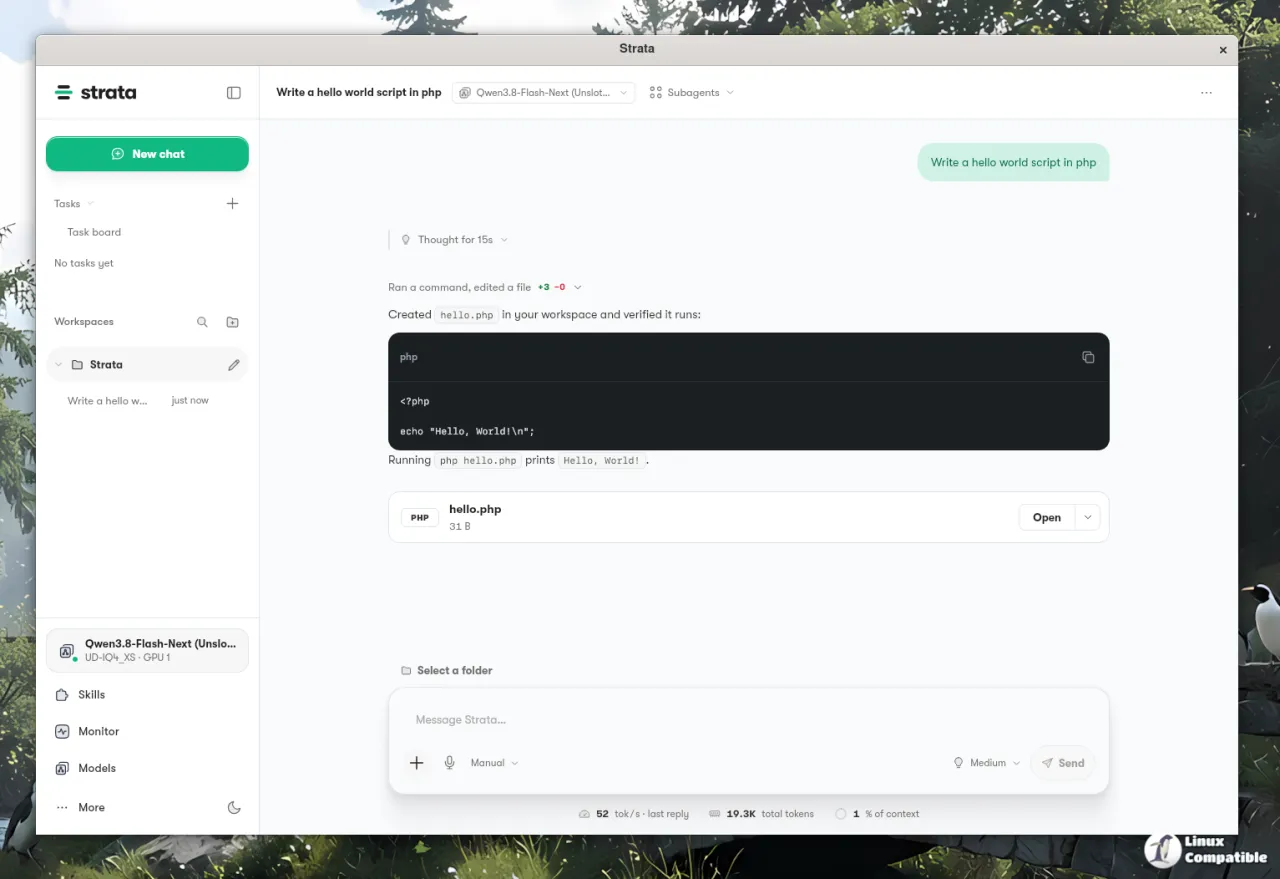This screenshot has height=879, width=1280.
Task: Start a New chat
Action: [x=147, y=154]
